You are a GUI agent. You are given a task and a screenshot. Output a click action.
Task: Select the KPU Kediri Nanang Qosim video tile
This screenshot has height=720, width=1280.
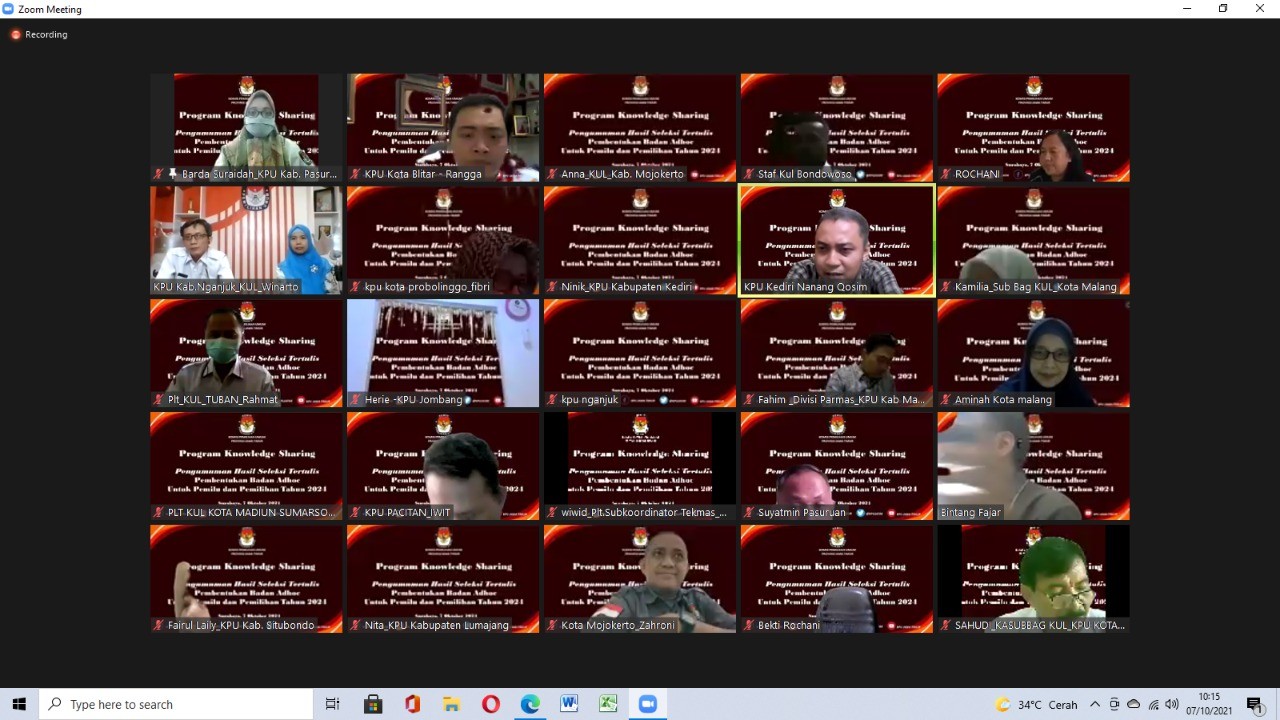(836, 240)
